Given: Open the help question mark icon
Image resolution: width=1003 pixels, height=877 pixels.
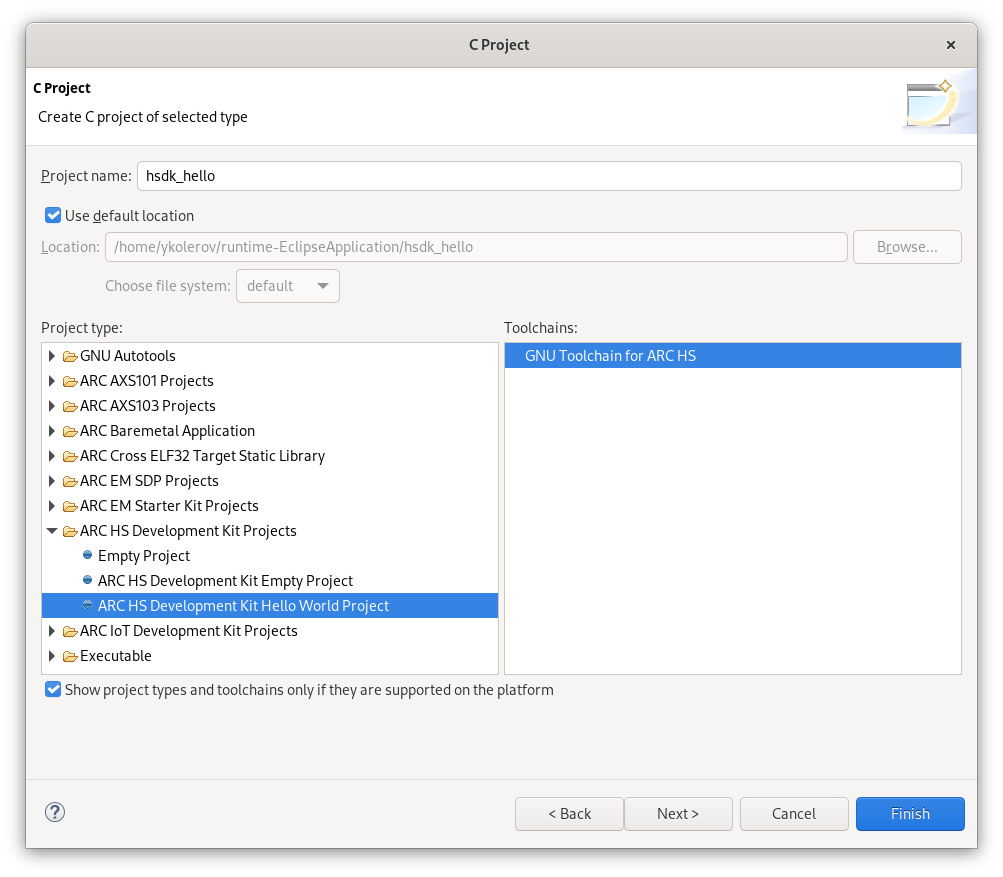Looking at the screenshot, I should pyautogui.click(x=54, y=812).
